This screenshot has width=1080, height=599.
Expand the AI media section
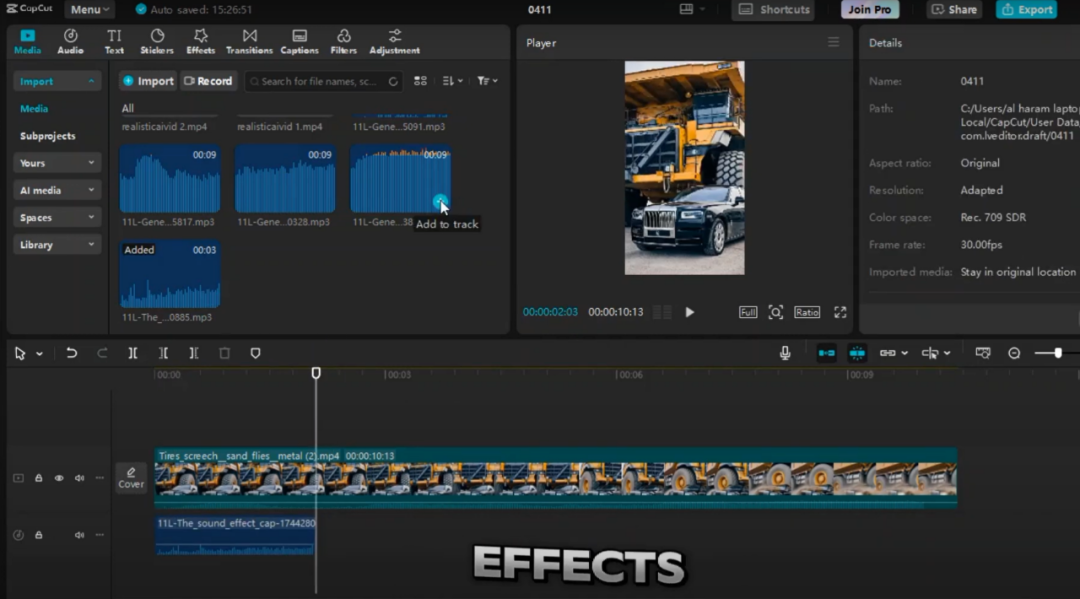(59, 190)
